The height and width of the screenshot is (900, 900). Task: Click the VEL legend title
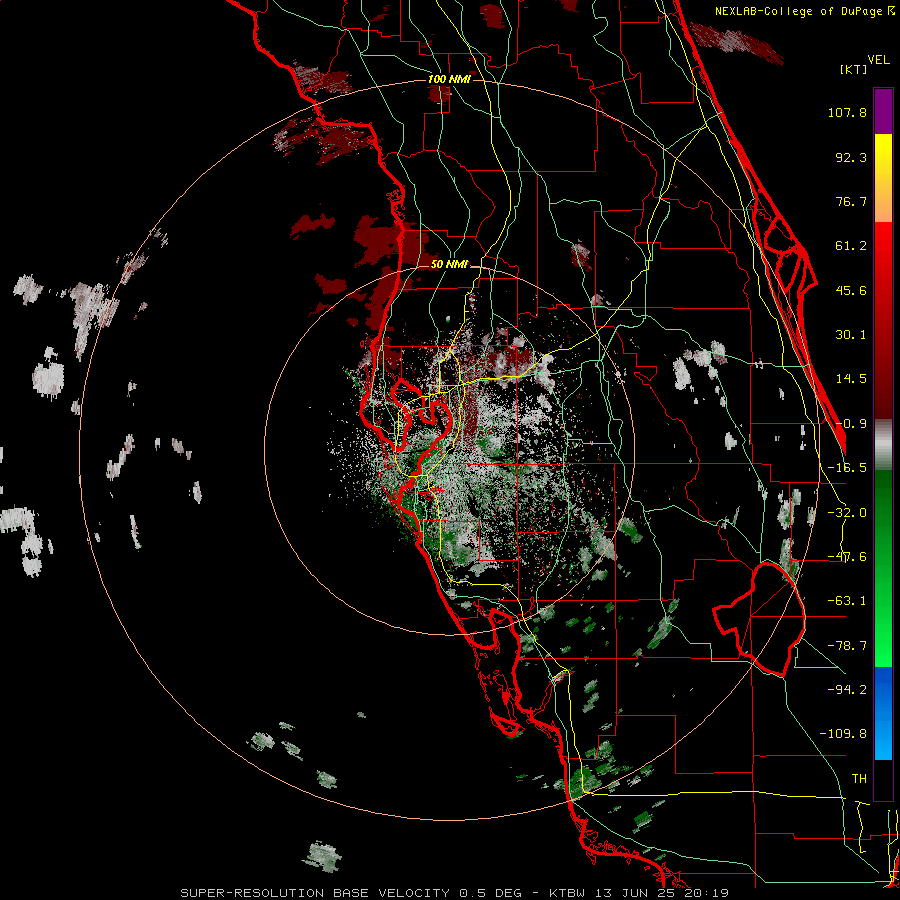tap(878, 60)
